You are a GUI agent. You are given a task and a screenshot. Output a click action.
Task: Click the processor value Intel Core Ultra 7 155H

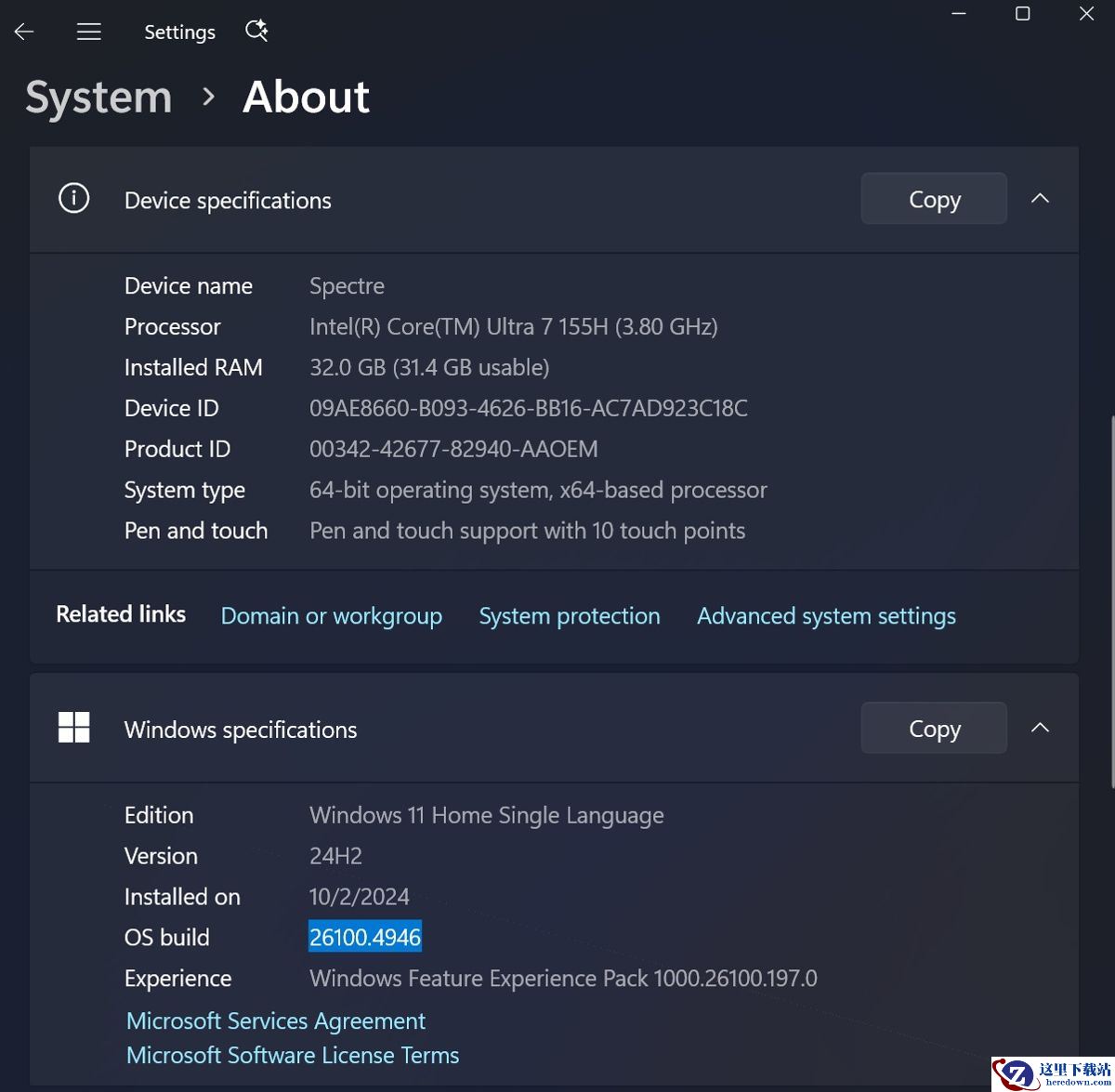514,326
